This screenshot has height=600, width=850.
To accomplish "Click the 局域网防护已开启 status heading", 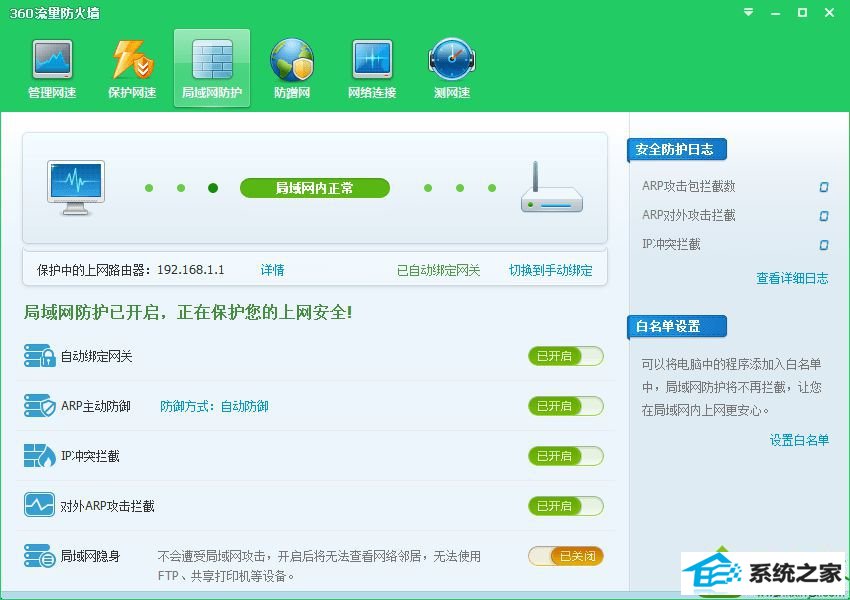I will (188, 312).
